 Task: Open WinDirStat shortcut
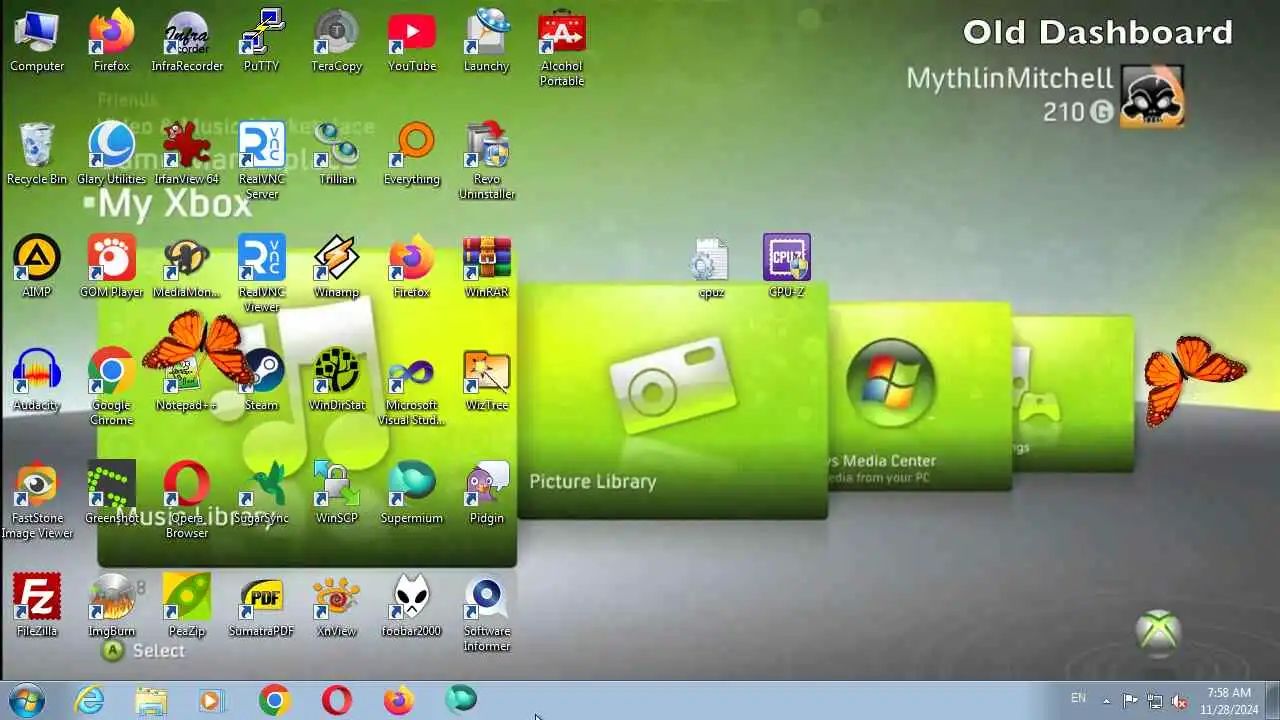click(x=337, y=380)
